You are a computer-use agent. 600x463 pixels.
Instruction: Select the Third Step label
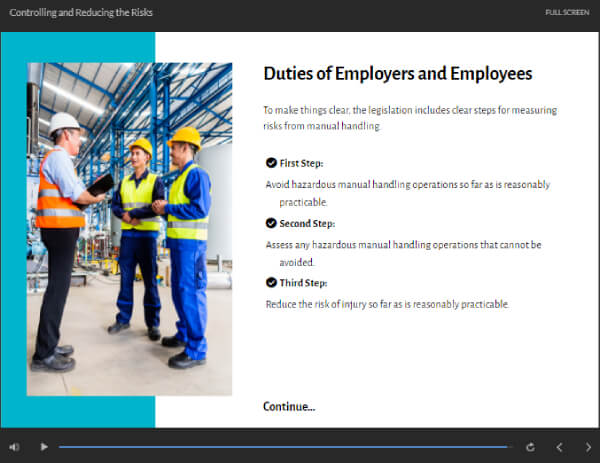click(x=303, y=283)
